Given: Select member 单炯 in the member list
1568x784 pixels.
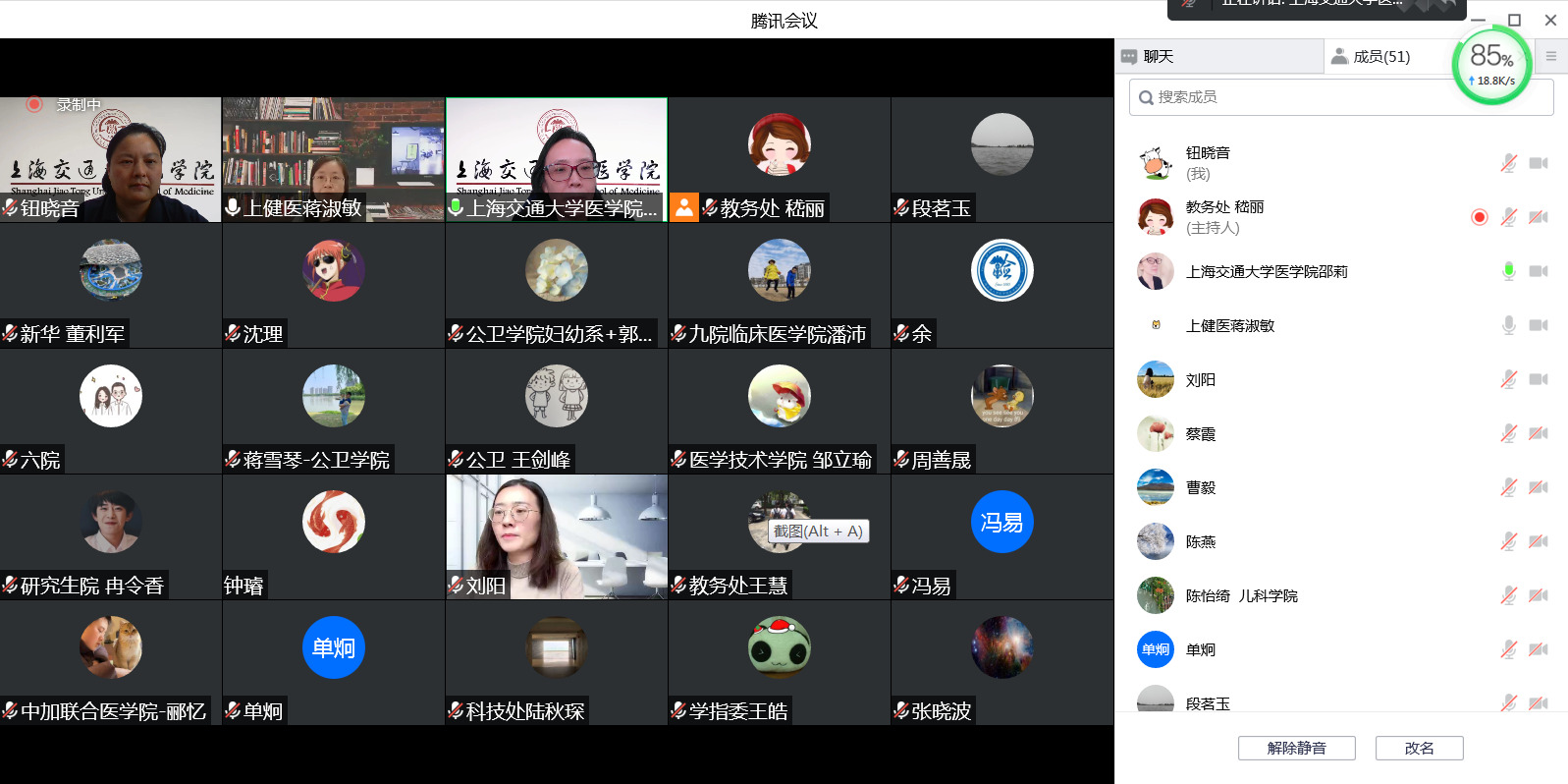Looking at the screenshot, I should 1200,649.
